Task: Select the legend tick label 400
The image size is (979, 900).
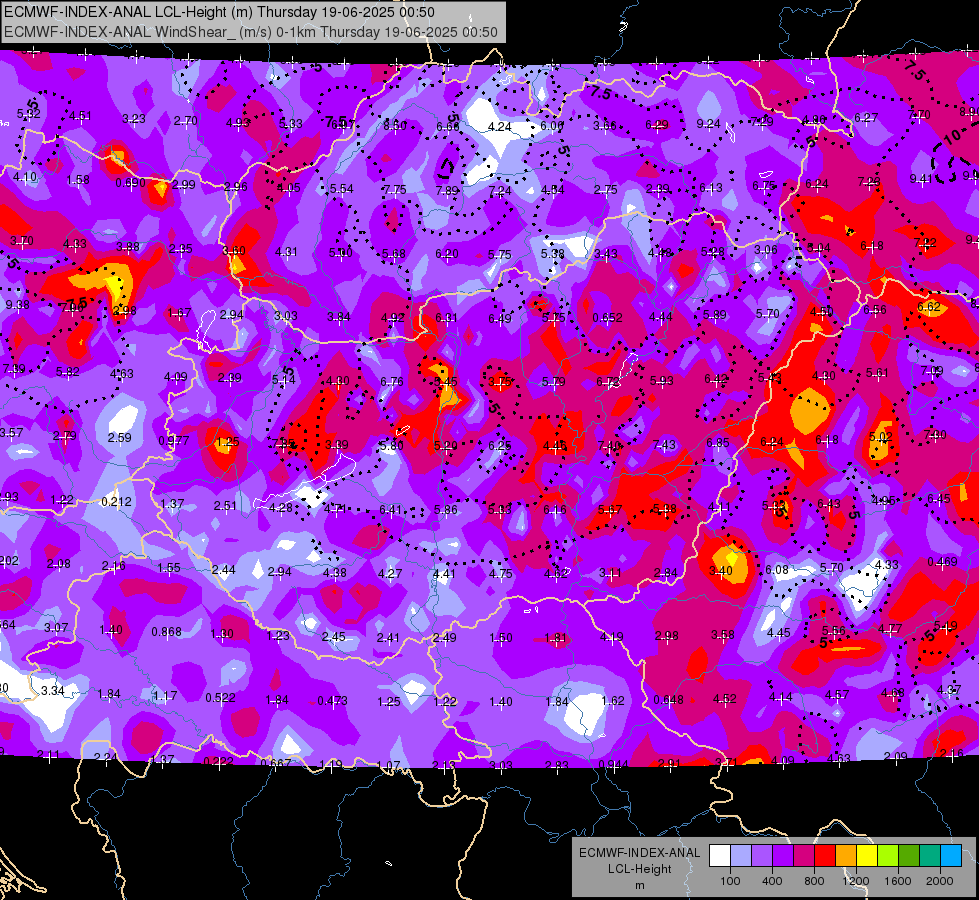Action: 772,881
